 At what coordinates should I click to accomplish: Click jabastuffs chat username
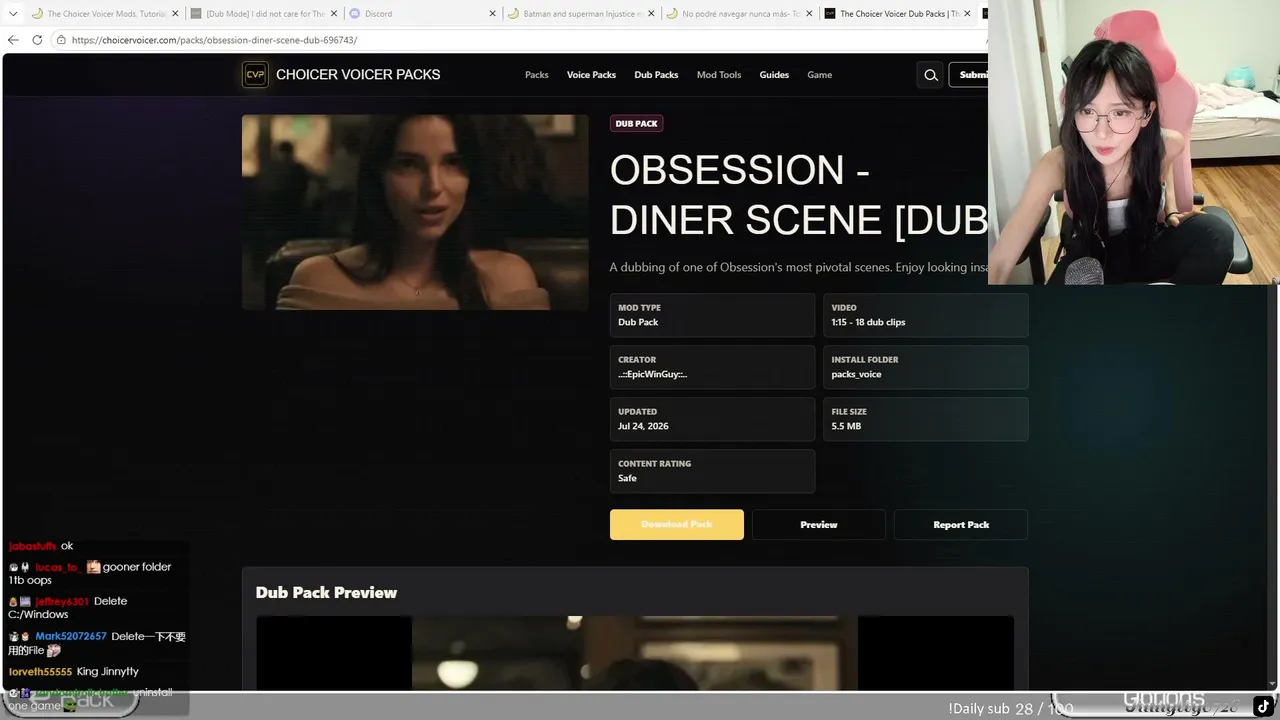tap(32, 546)
